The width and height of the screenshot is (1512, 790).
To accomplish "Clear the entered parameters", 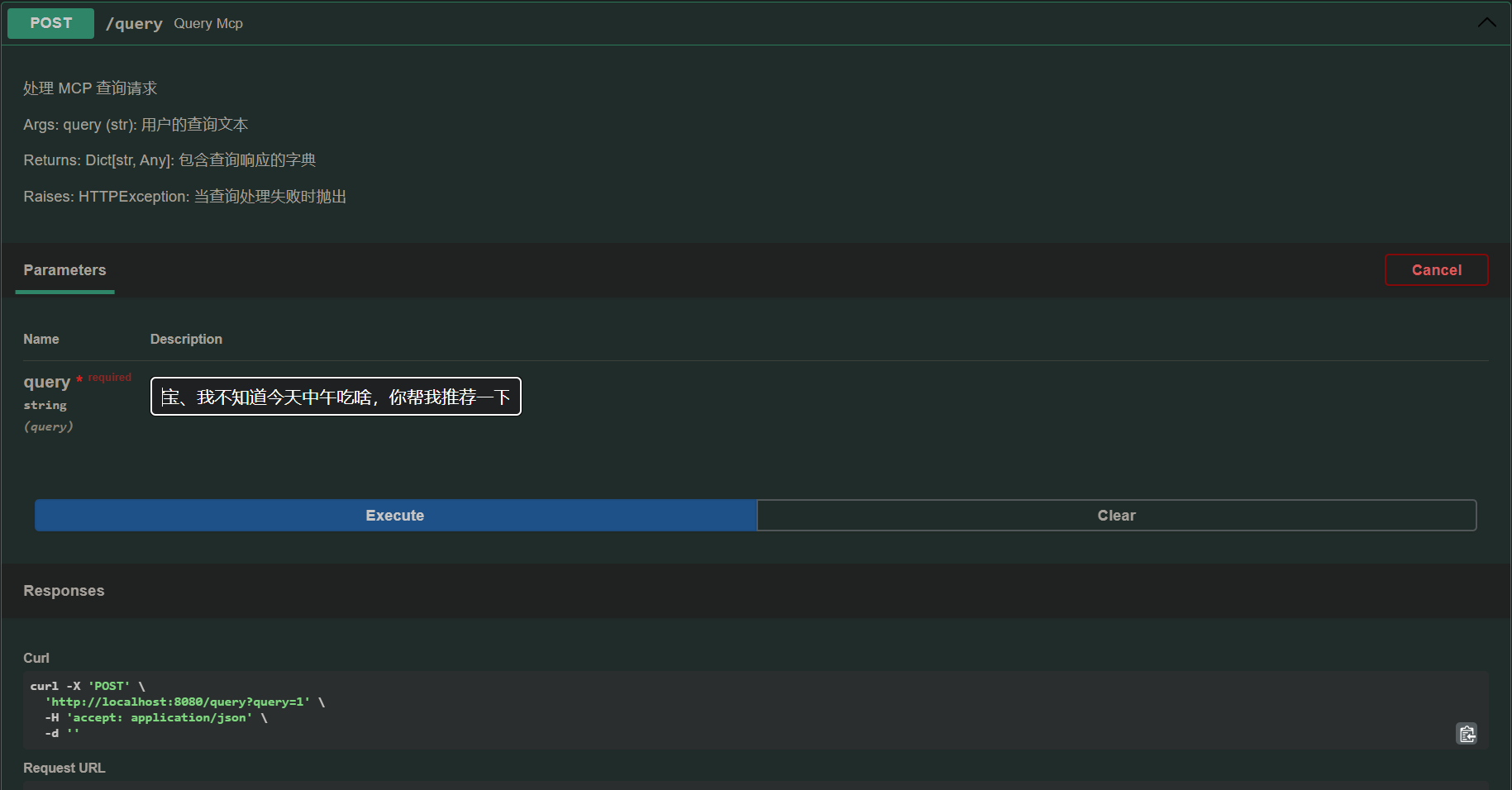I will point(1116,515).
